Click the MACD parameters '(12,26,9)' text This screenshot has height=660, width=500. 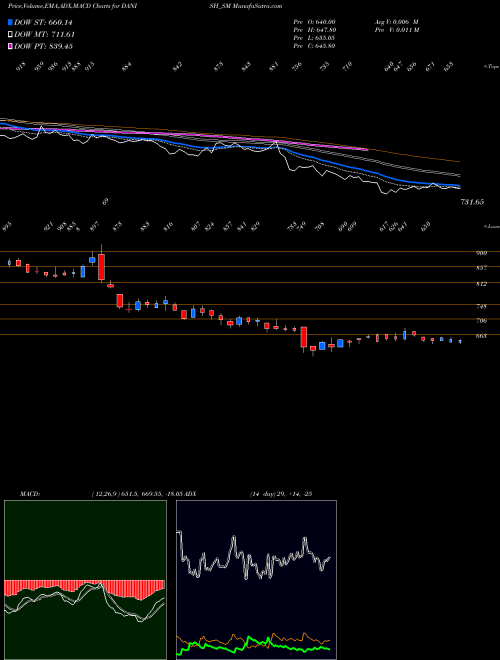coord(105,494)
